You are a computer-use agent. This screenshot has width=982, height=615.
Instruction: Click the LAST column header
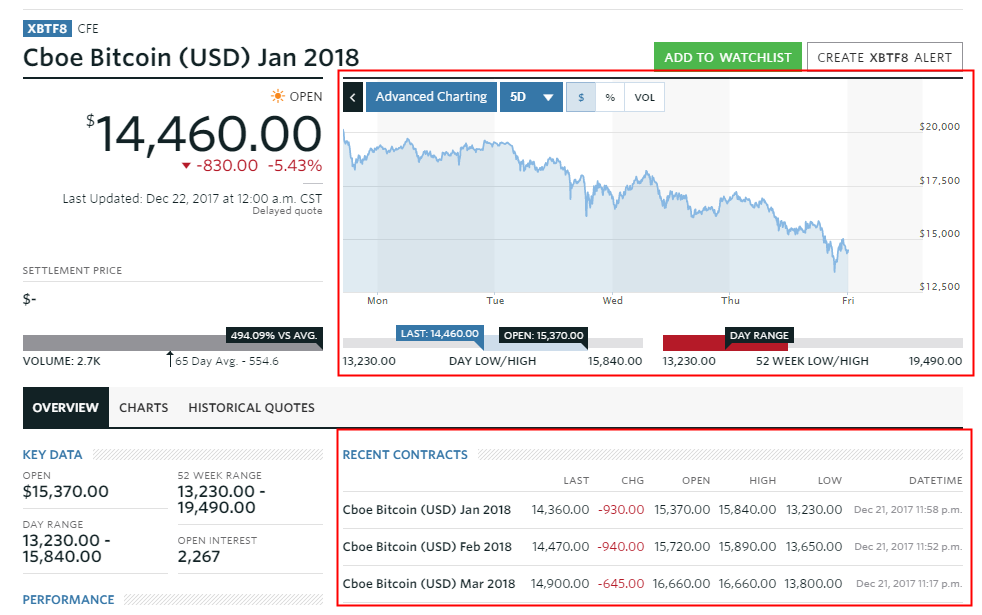click(x=576, y=480)
